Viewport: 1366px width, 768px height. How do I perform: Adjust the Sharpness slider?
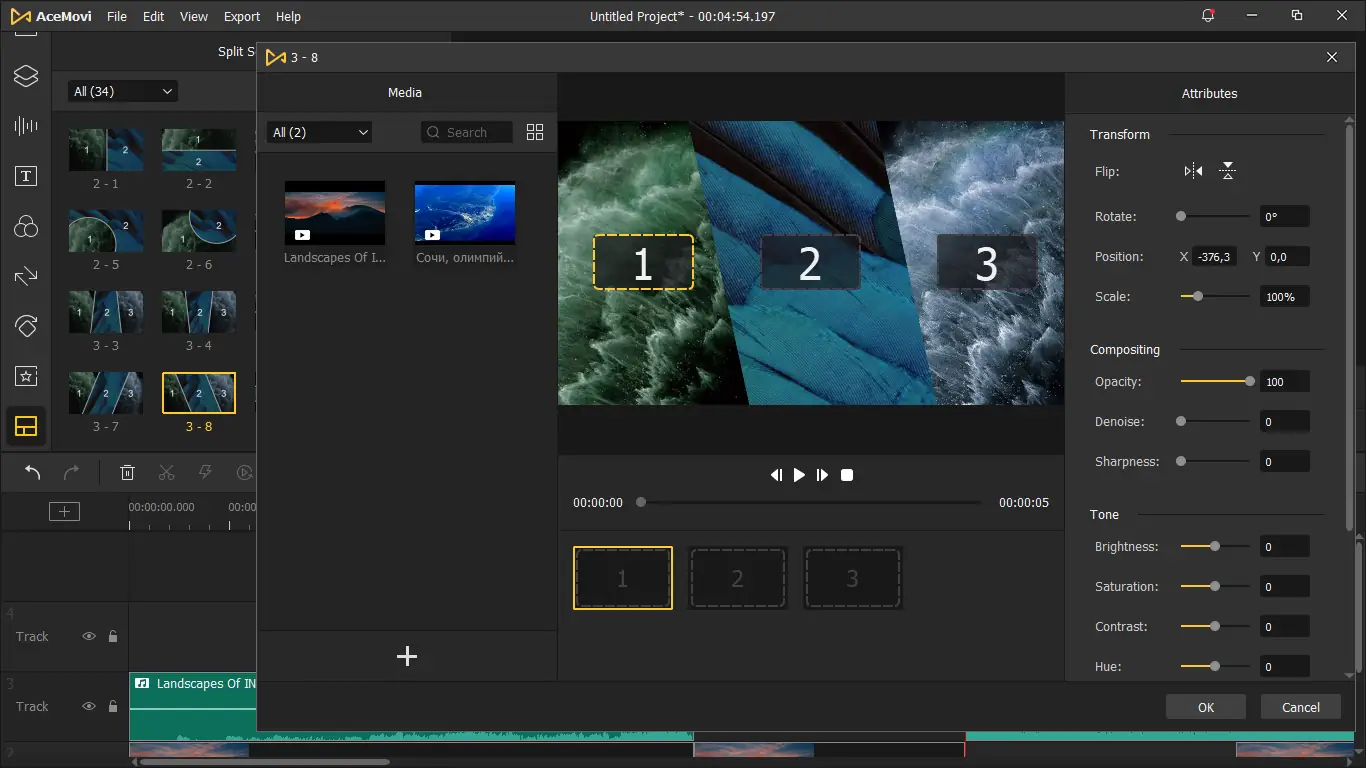click(x=1215, y=461)
